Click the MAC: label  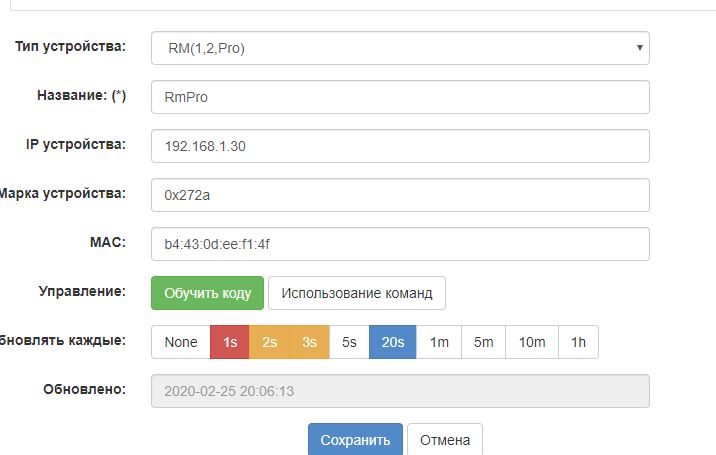pos(108,242)
